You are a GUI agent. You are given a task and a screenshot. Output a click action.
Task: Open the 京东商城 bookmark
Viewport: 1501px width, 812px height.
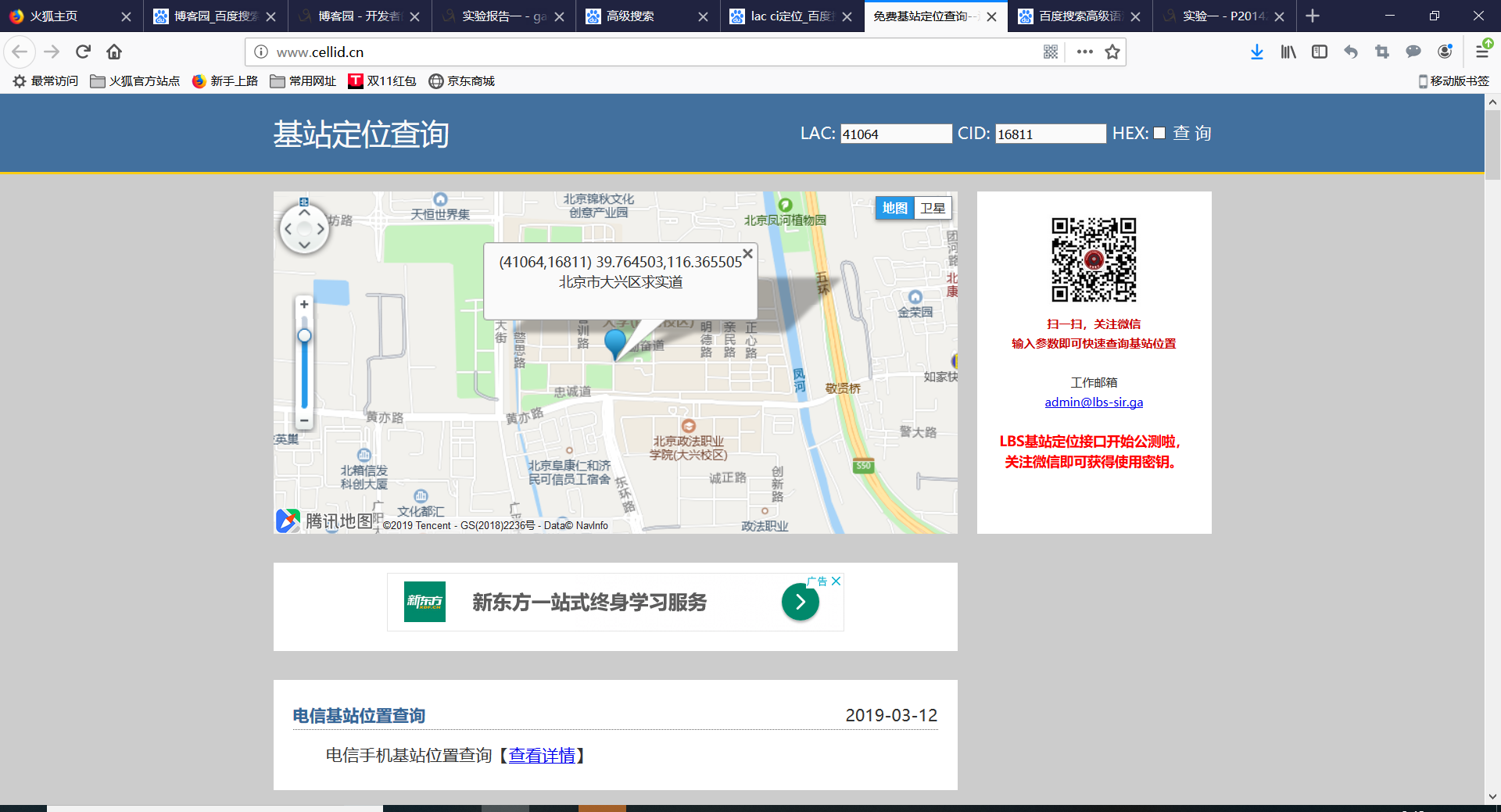tap(462, 81)
